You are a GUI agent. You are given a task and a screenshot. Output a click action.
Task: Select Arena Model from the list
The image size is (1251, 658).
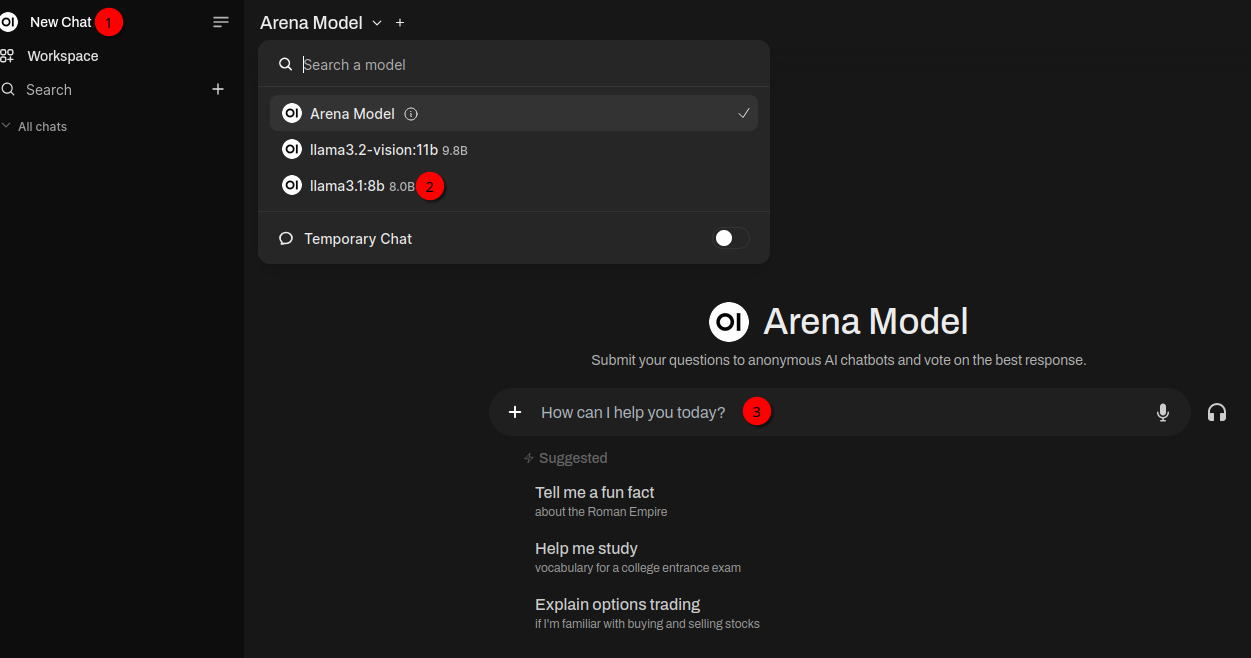(514, 113)
